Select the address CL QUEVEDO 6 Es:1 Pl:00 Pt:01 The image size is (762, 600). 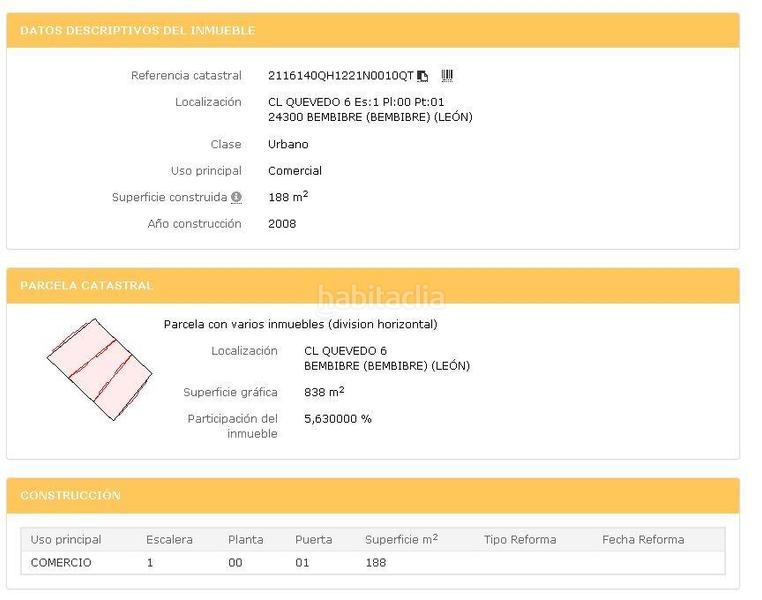(x=356, y=102)
